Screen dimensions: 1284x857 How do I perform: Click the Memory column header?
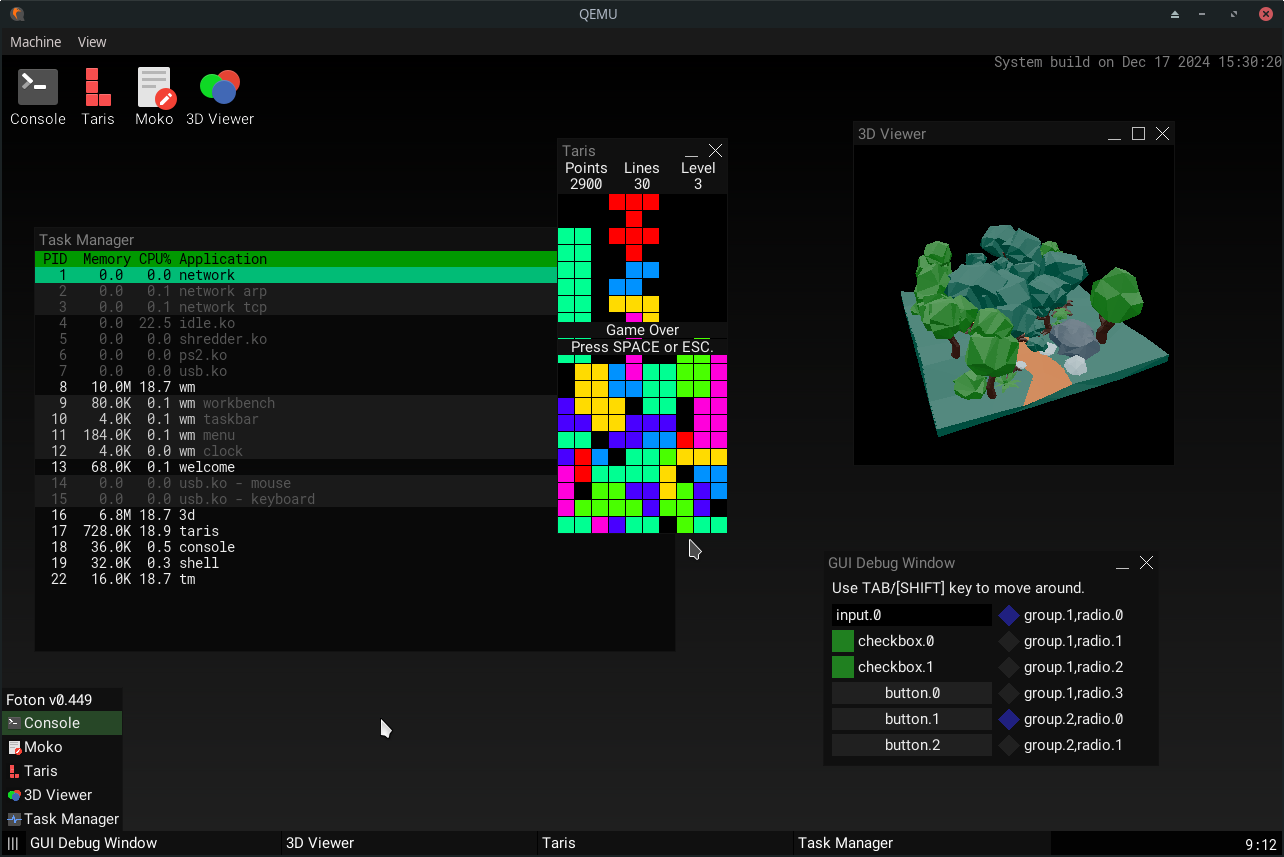[107, 259]
